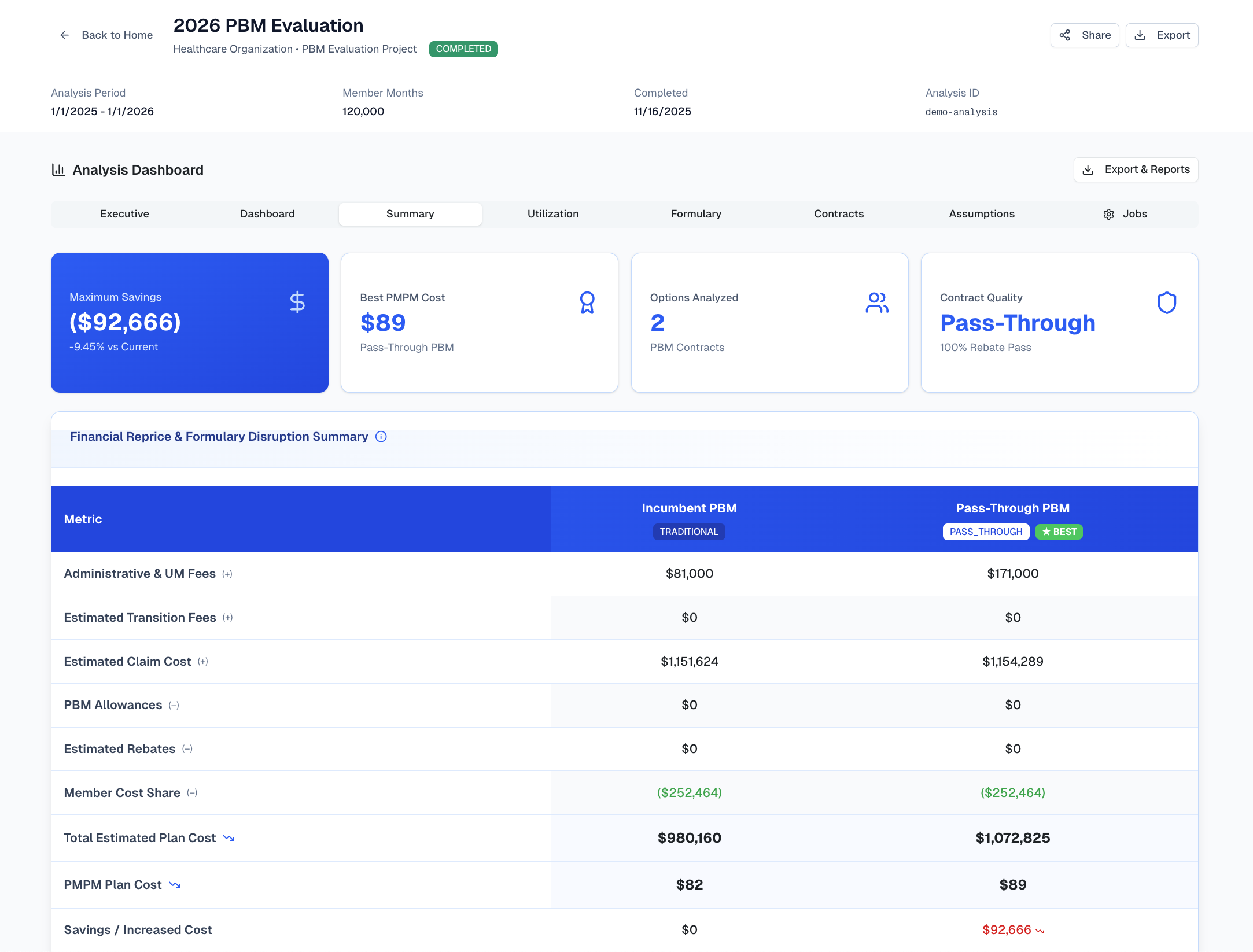Expand the Administrative & UM Fees plus indicator

tap(227, 574)
